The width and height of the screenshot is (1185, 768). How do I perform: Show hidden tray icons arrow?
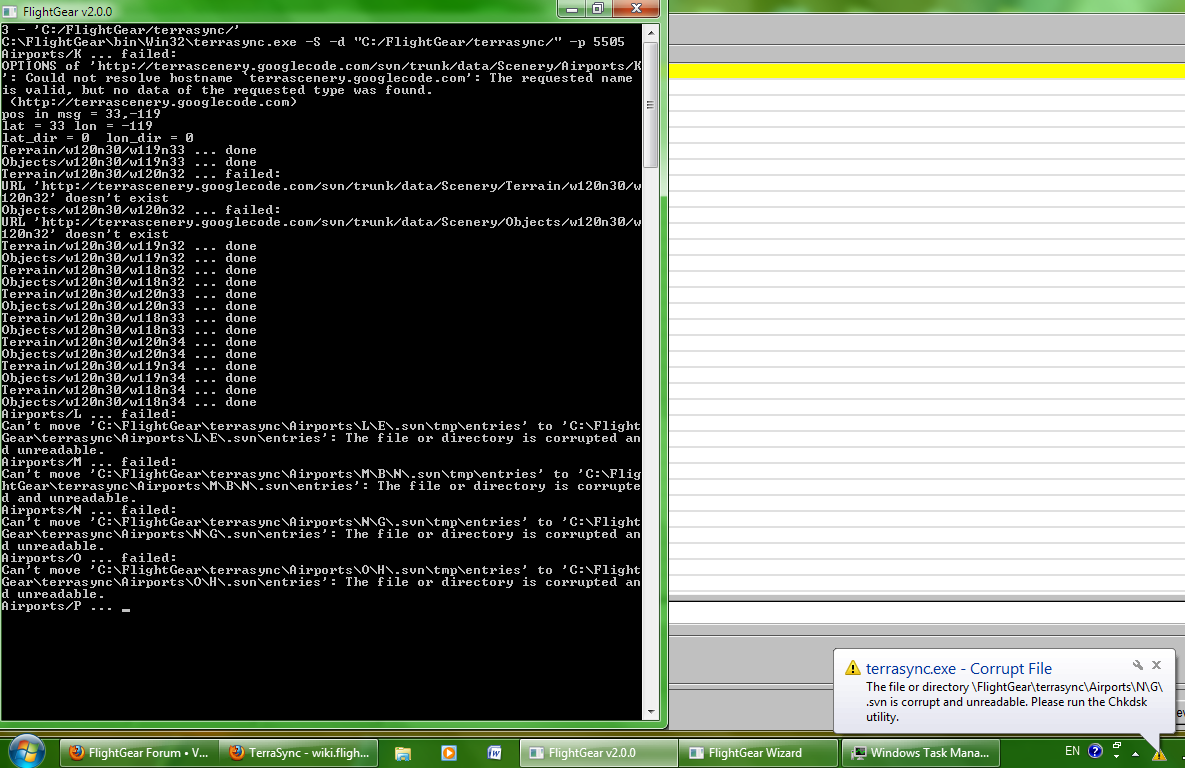point(1135,754)
